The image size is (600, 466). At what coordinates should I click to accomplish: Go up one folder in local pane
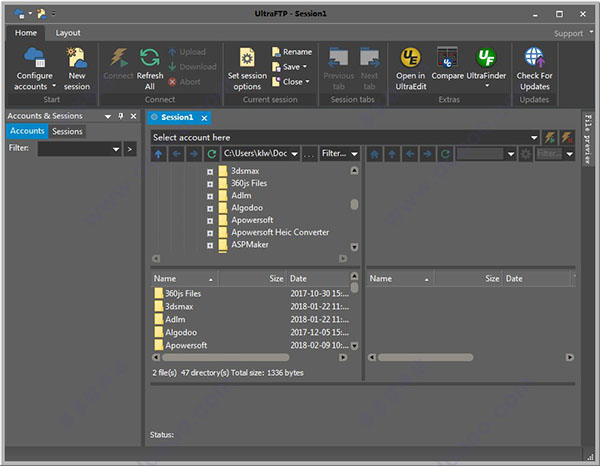[x=158, y=154]
